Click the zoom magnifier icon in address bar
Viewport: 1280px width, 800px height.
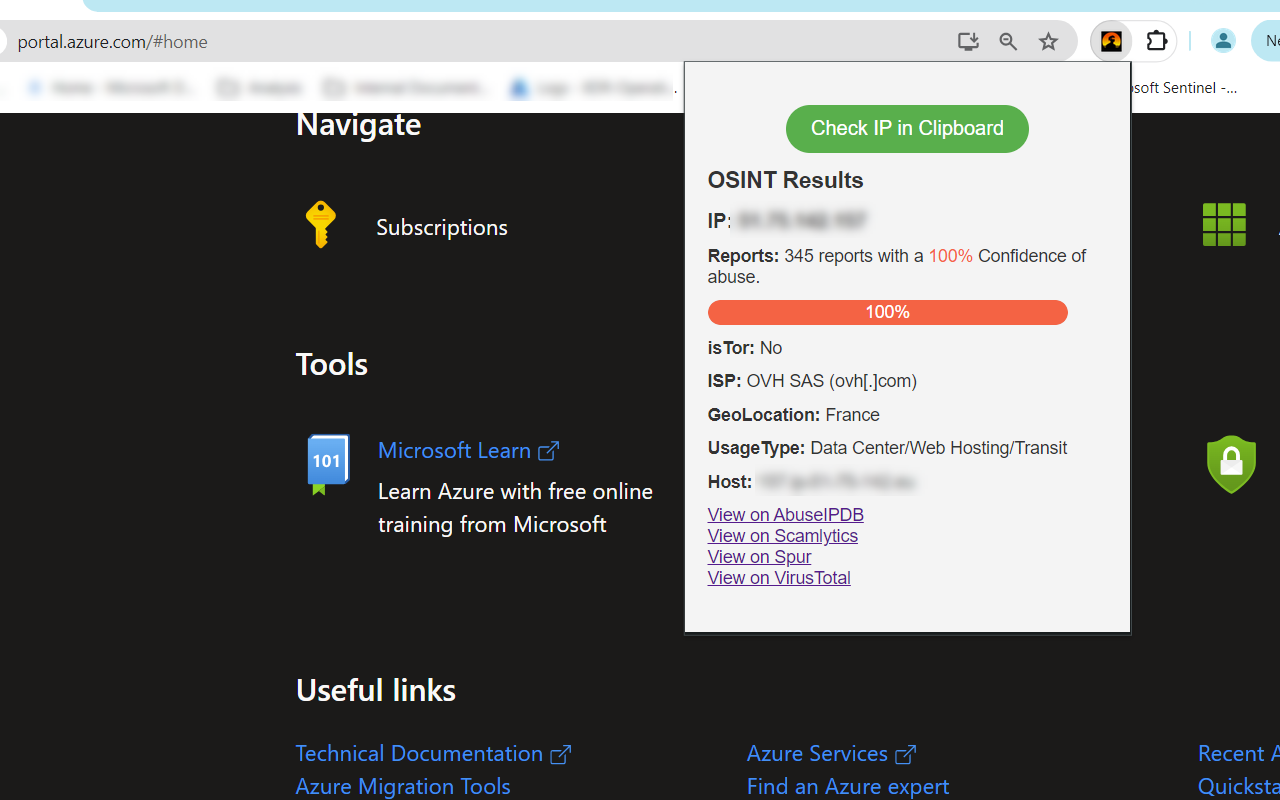(x=1008, y=41)
